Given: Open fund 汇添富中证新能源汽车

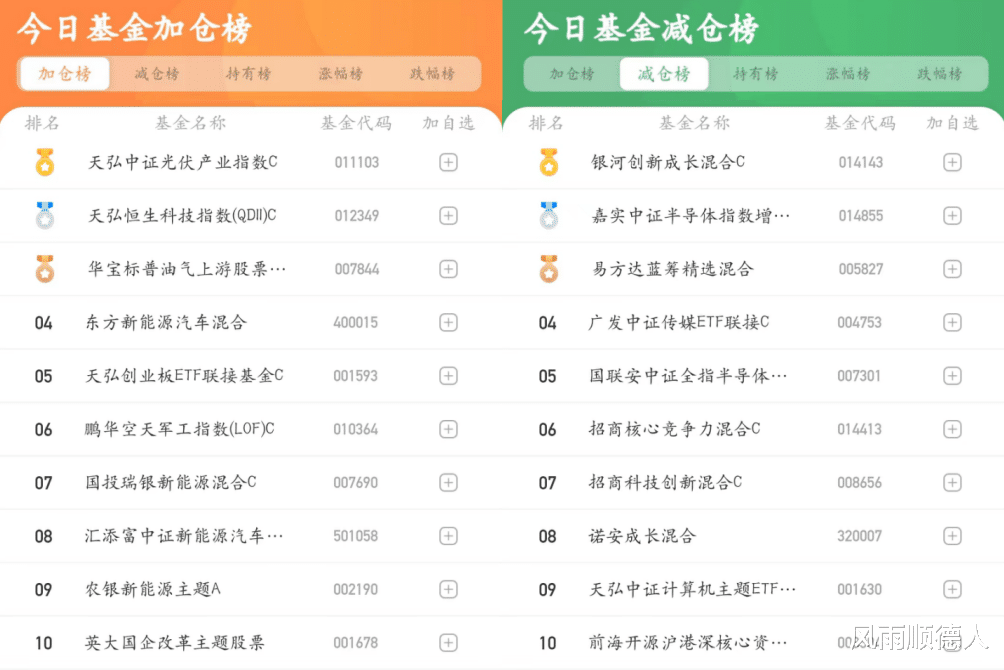Looking at the screenshot, I should point(184,536).
